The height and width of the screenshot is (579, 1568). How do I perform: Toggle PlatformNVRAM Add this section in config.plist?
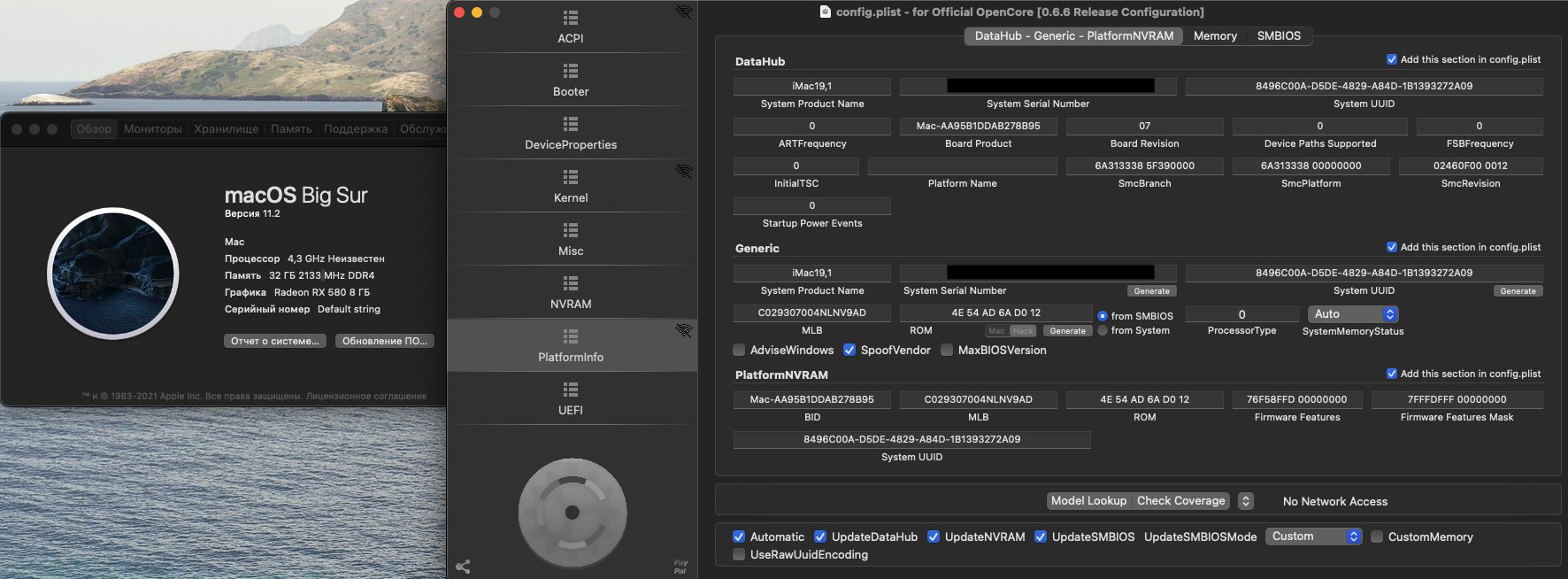click(x=1392, y=374)
